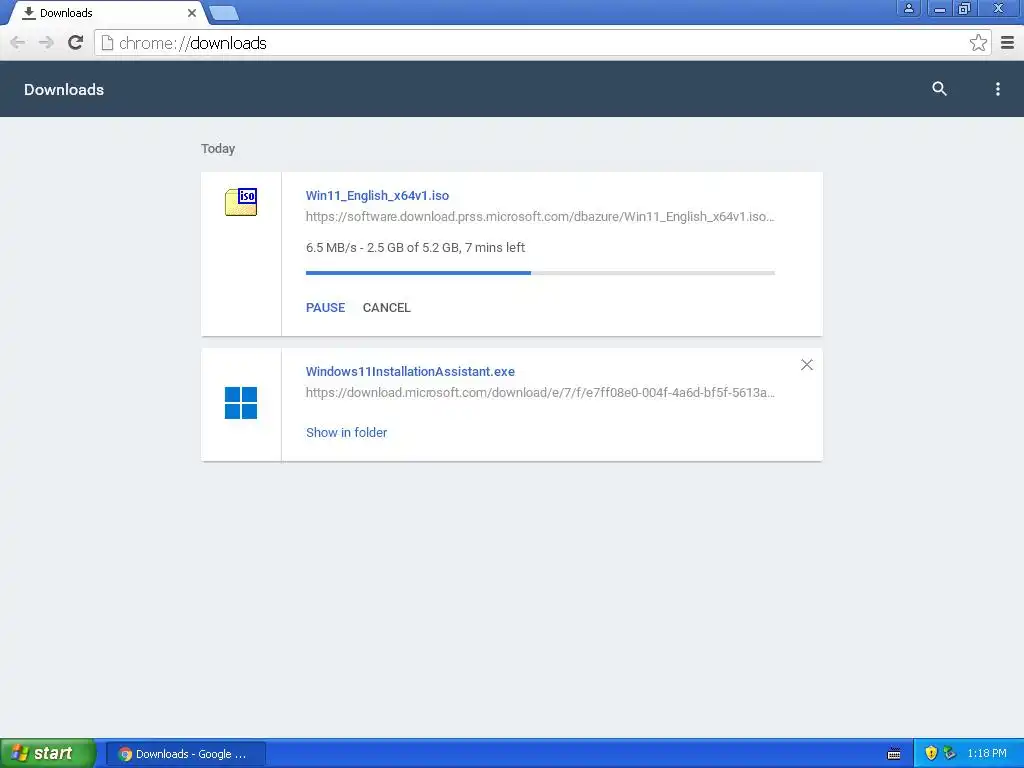Click the Windows logo file icon
Viewport: 1024px width, 768px height.
coord(241,402)
